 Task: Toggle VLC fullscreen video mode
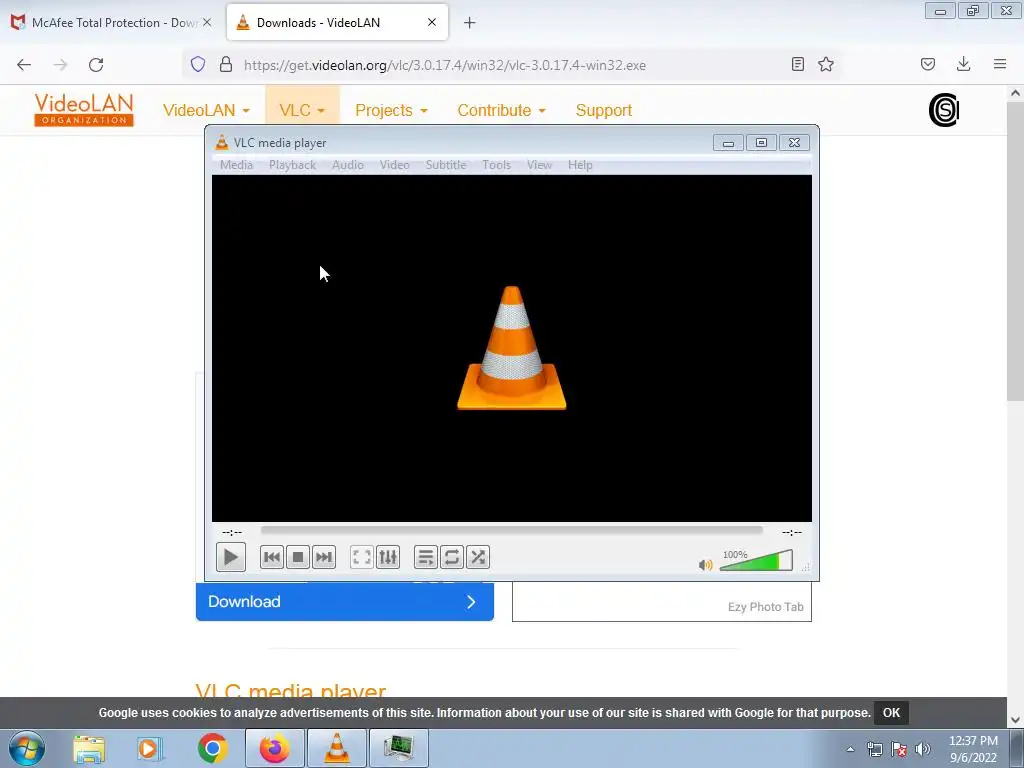362,557
